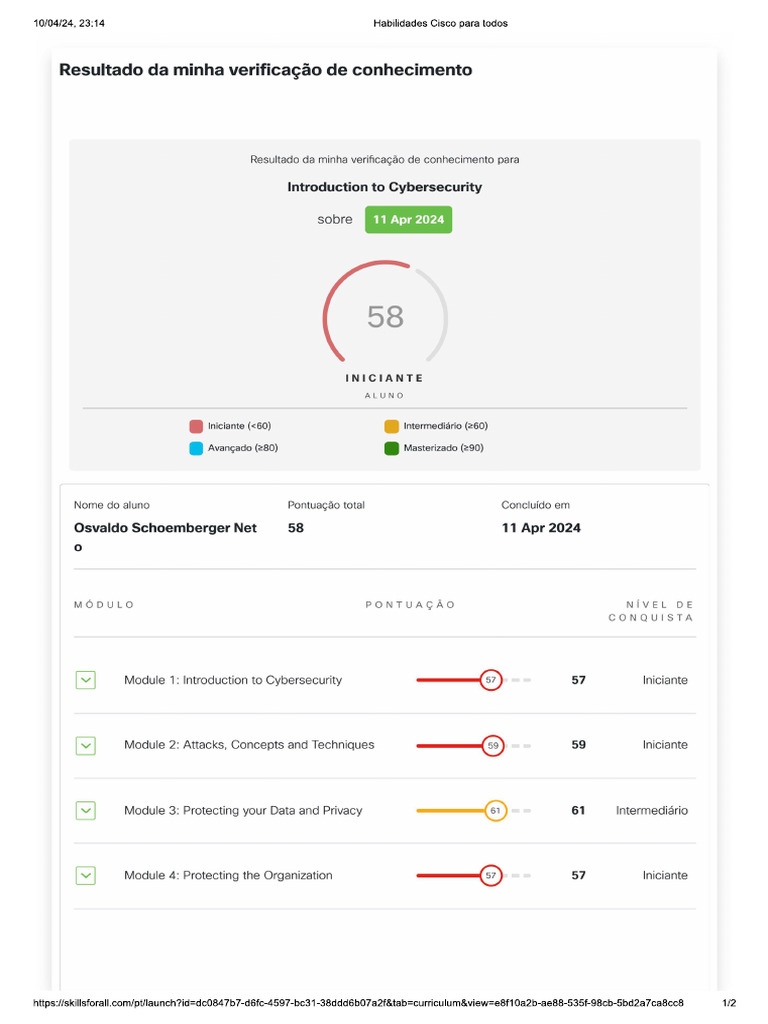Click the green 11 Apr 2024 date badge
The width and height of the screenshot is (768, 1024).
408,220
